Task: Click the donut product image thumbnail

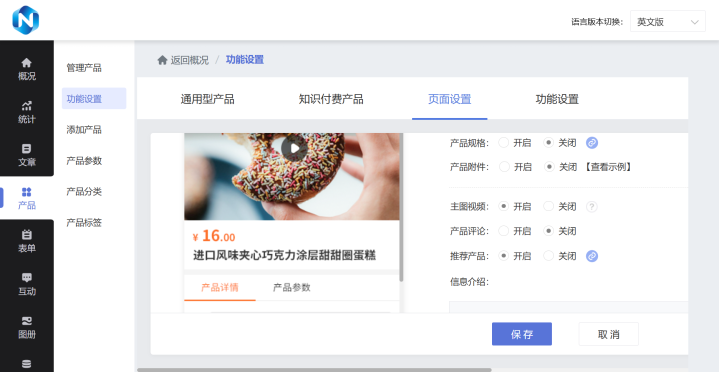Action: coord(292,177)
